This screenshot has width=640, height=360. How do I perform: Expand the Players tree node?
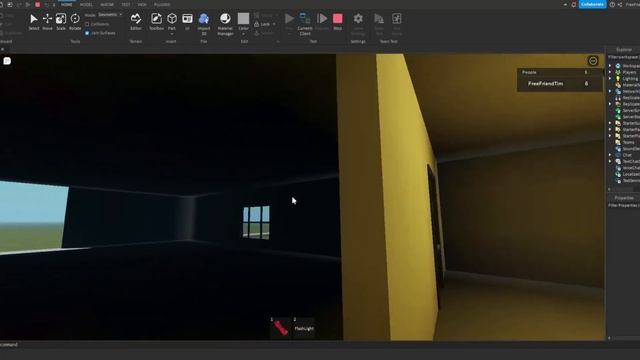[610, 72]
